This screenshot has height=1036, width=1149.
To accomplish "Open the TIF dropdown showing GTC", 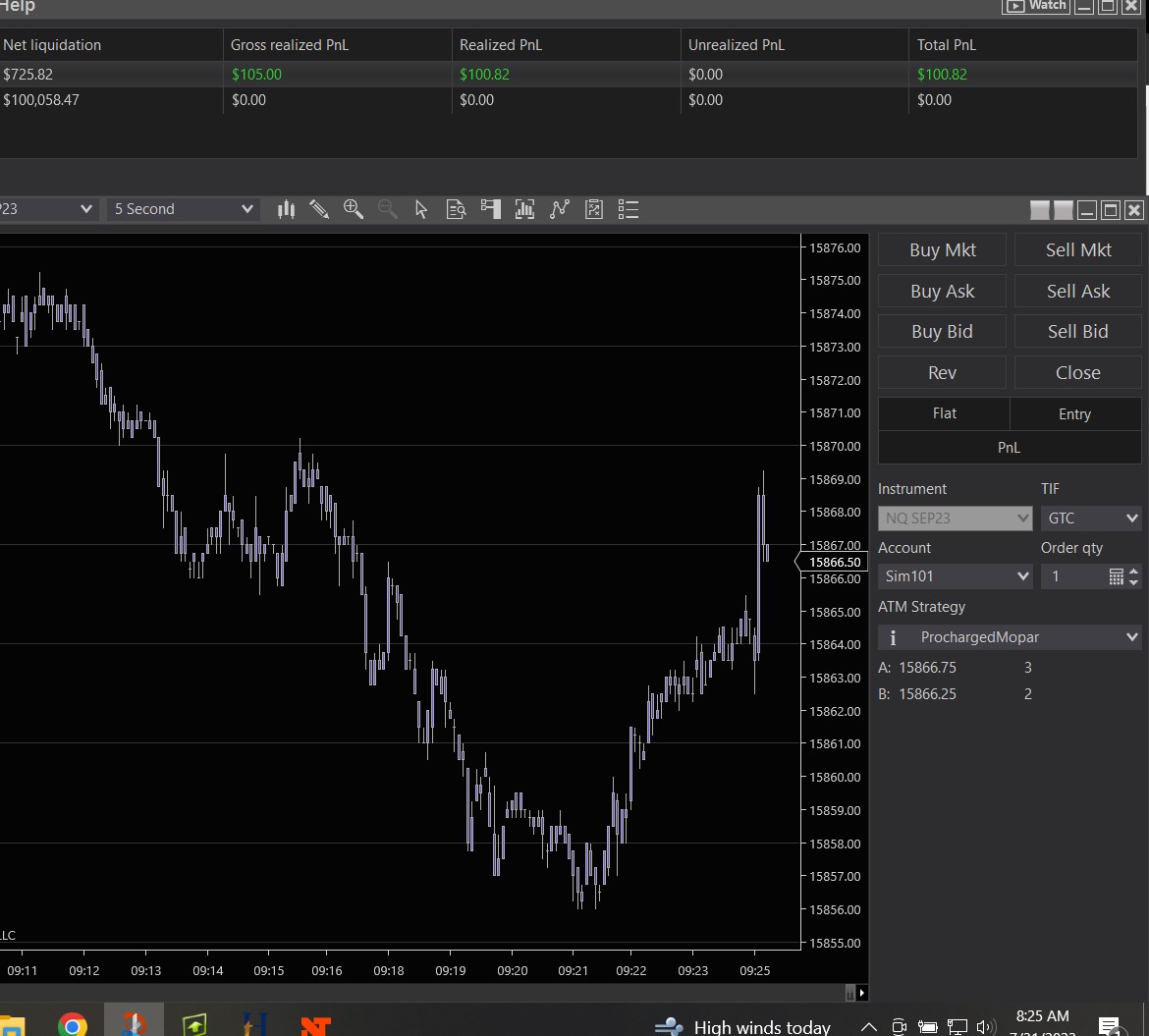I will (1090, 518).
